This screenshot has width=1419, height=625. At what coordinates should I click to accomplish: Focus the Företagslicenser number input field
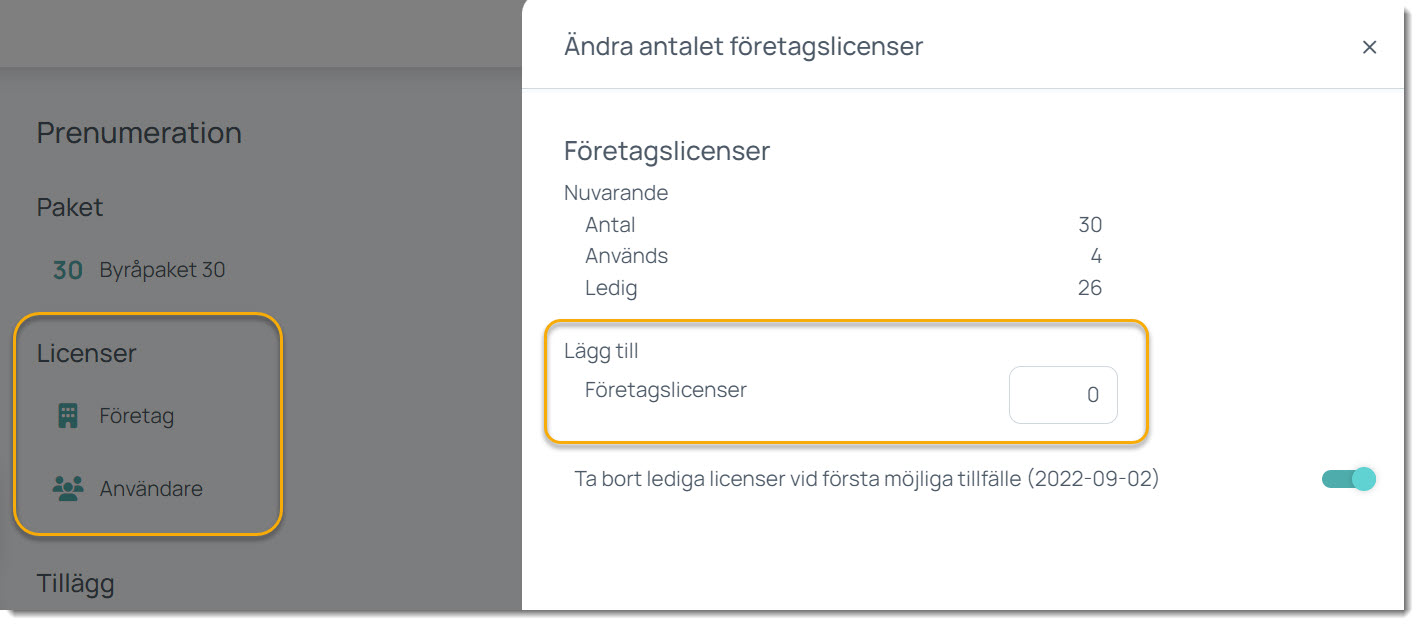[1063, 395]
